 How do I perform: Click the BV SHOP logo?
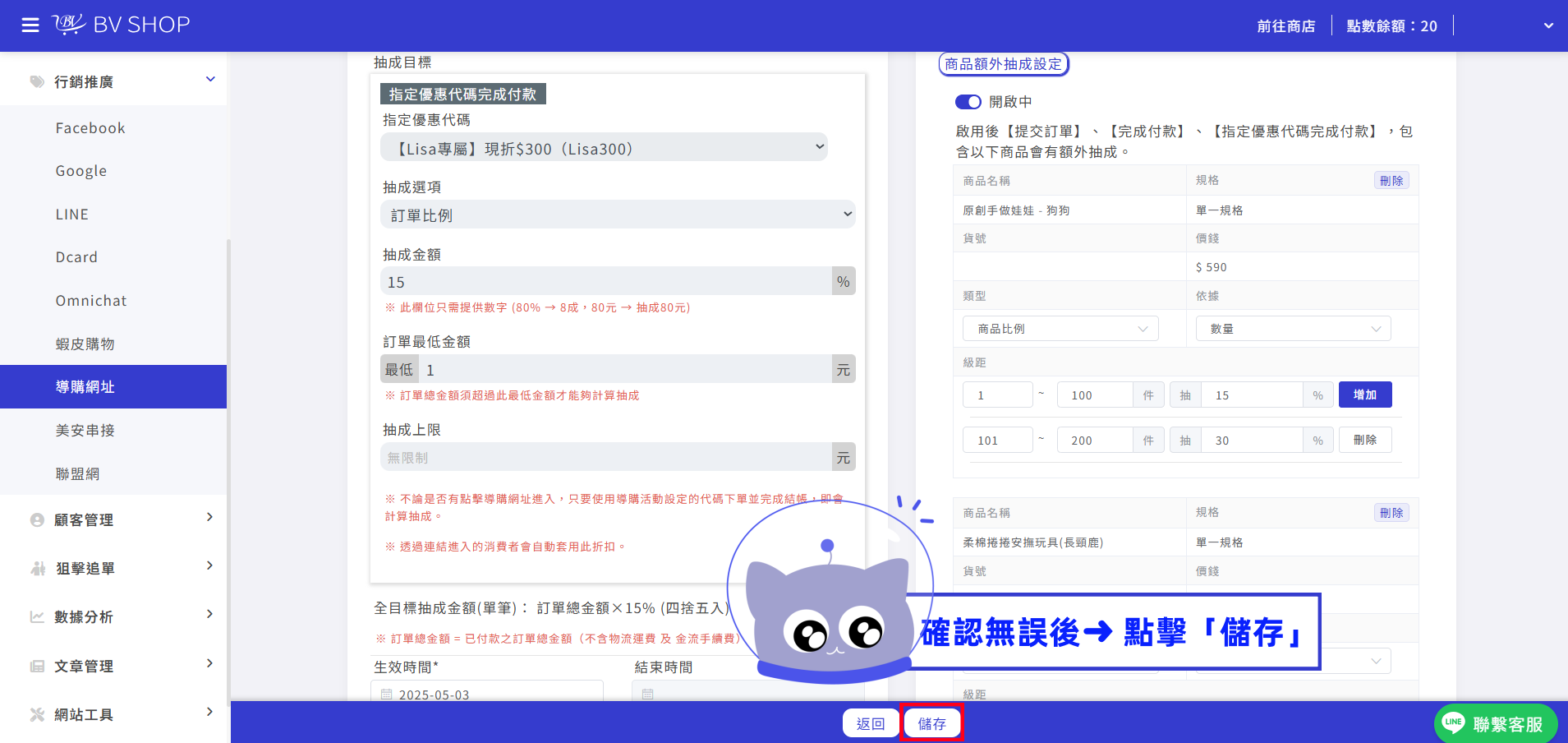[x=122, y=25]
